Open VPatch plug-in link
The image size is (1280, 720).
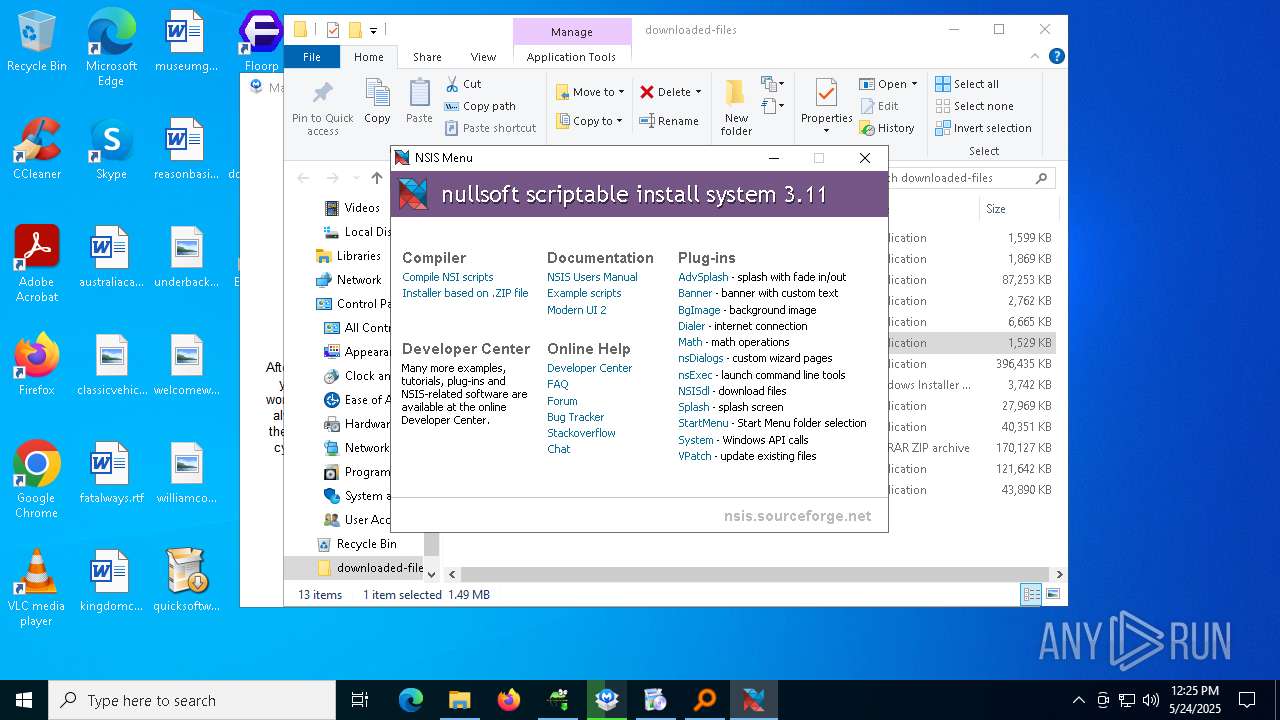695,456
